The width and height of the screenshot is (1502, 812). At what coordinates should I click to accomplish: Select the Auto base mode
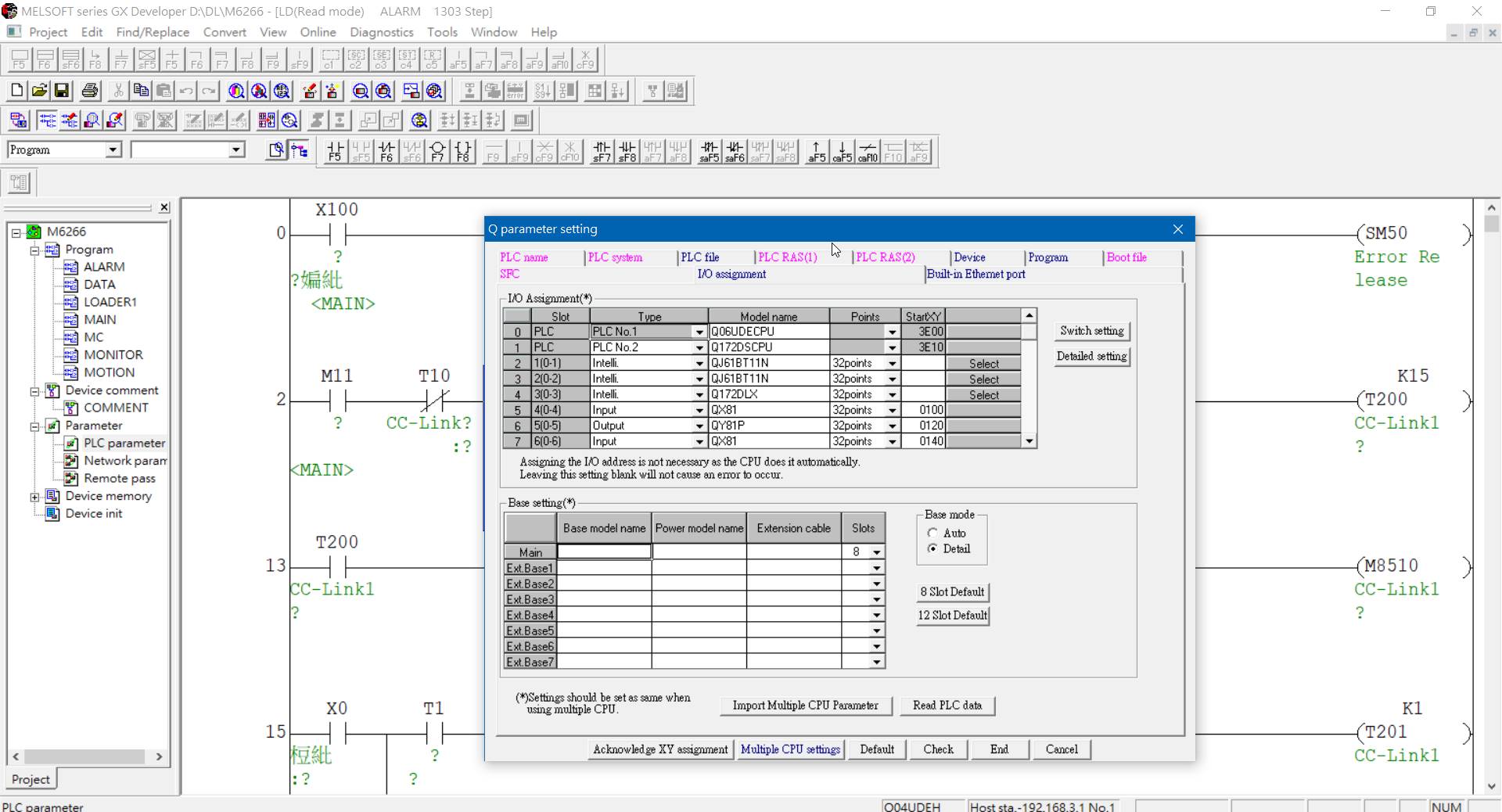(x=932, y=534)
